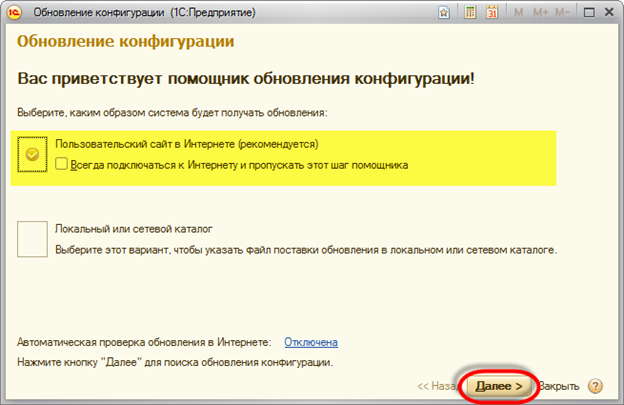
Task: Click 'Выберите, каким образом' instruction text
Action: coord(172,113)
